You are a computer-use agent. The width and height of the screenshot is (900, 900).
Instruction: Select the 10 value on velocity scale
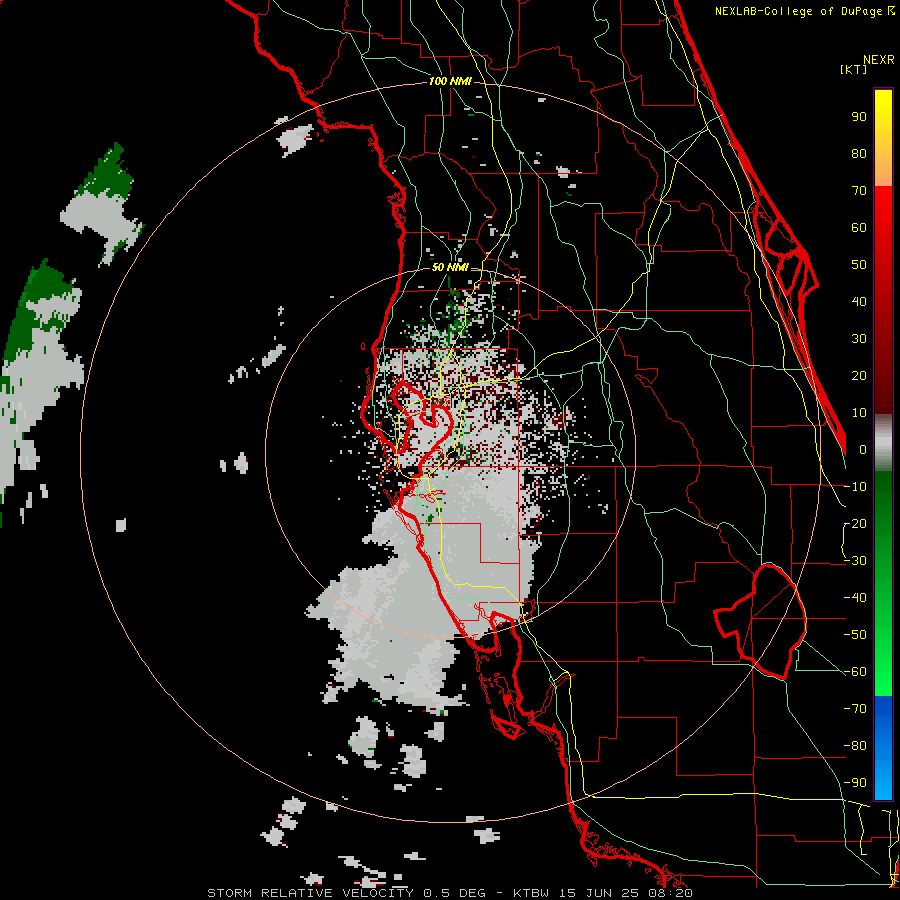tap(859, 413)
